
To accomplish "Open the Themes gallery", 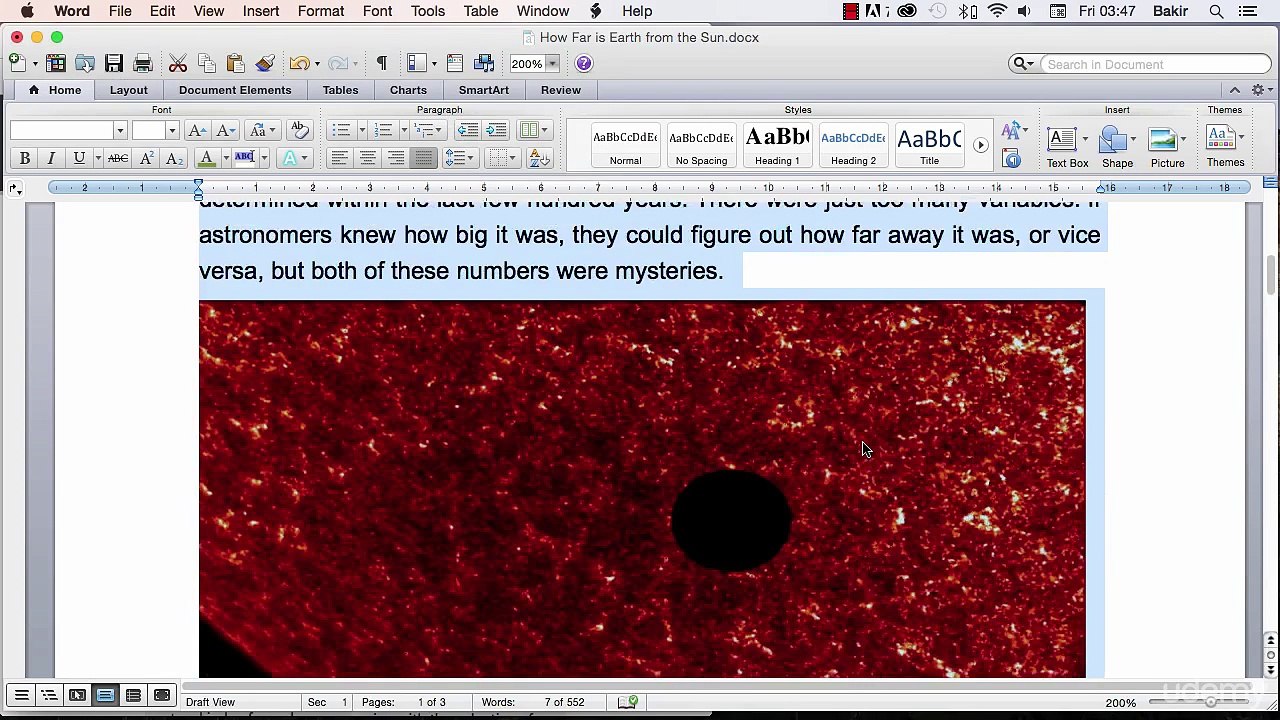I will click(x=1225, y=146).
